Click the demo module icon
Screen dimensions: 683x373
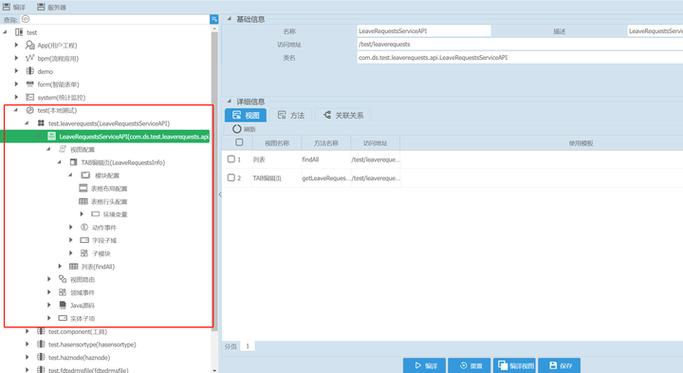(x=30, y=71)
